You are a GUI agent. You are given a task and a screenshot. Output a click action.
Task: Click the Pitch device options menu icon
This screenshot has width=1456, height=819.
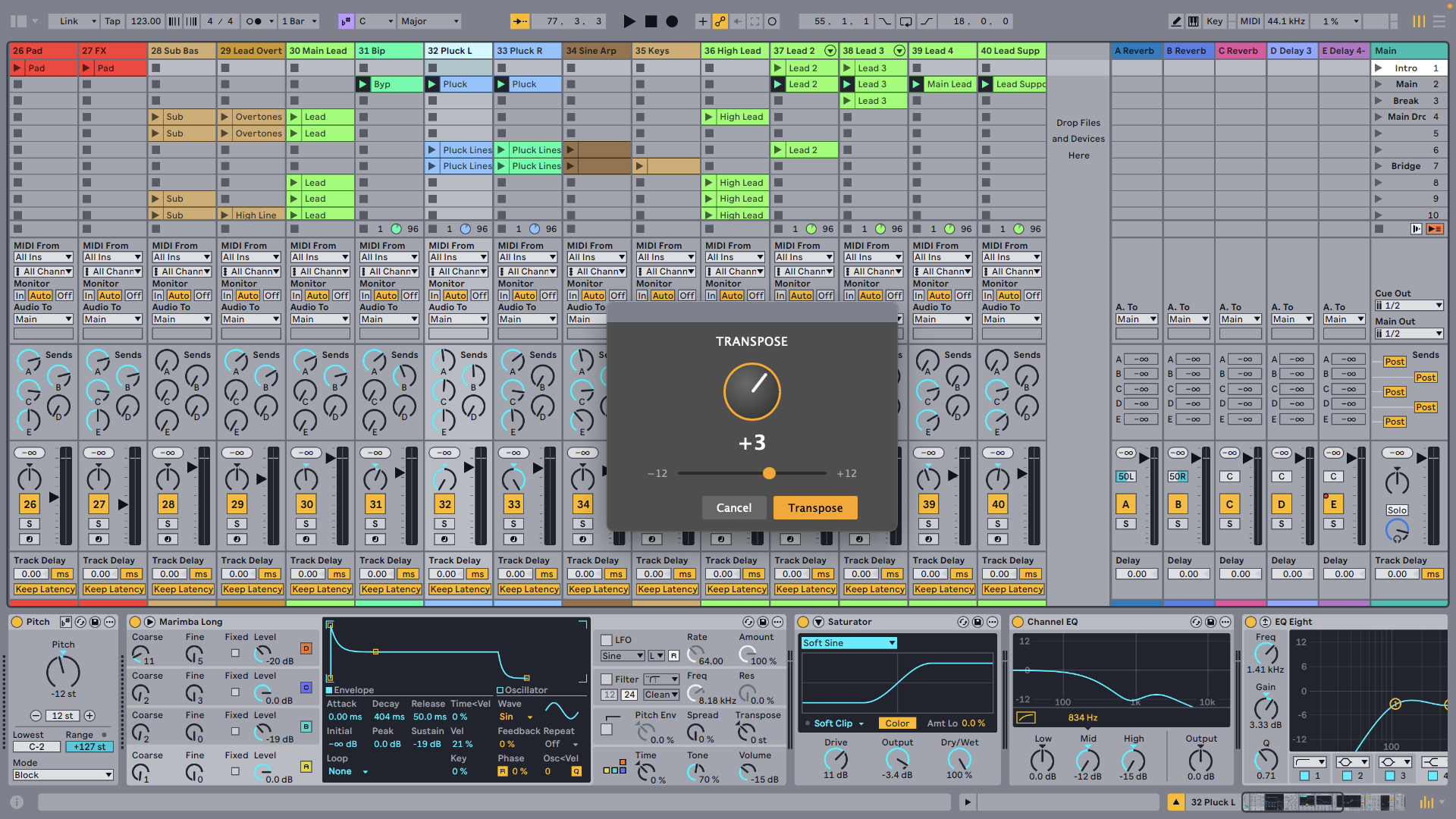[x=110, y=622]
